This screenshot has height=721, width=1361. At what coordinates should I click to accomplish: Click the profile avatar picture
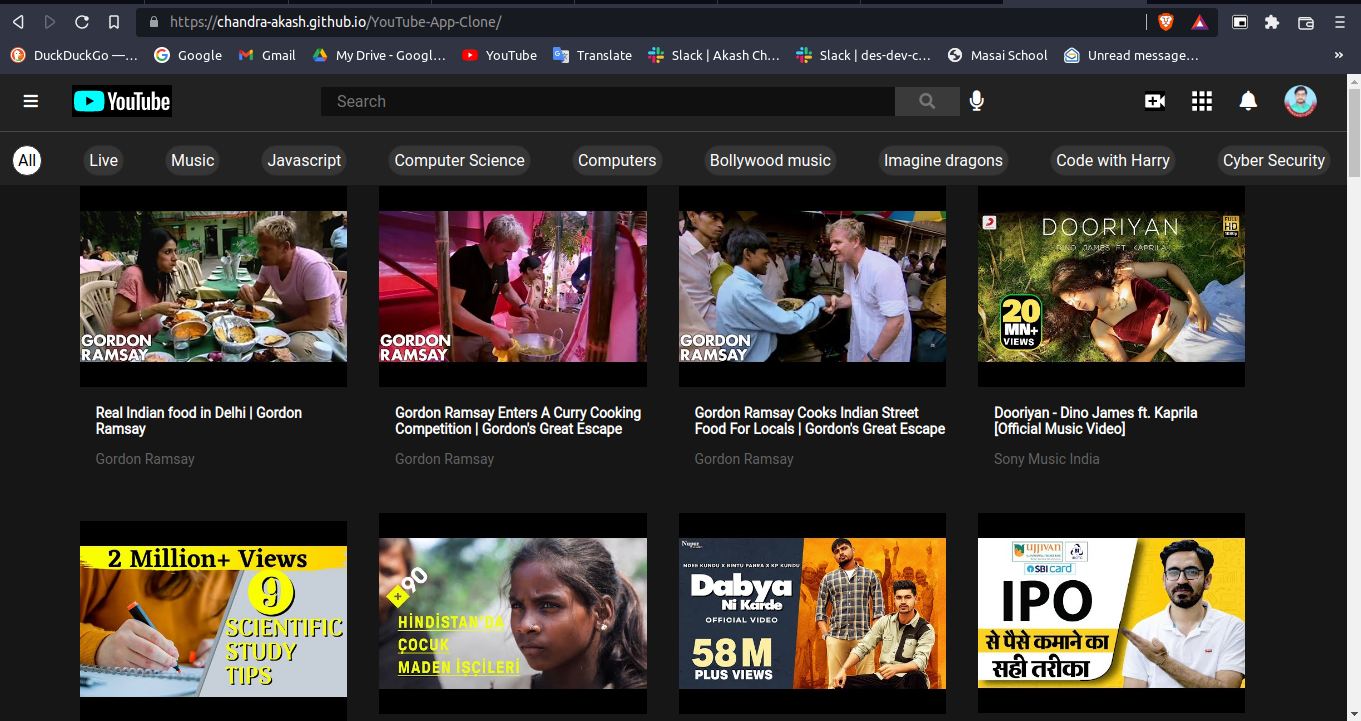coord(1300,101)
